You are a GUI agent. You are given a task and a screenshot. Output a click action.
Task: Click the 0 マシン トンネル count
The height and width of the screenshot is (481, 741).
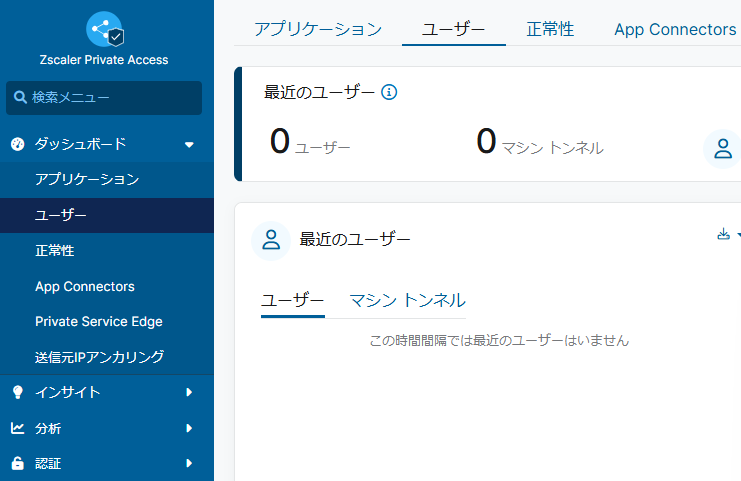click(x=540, y=142)
